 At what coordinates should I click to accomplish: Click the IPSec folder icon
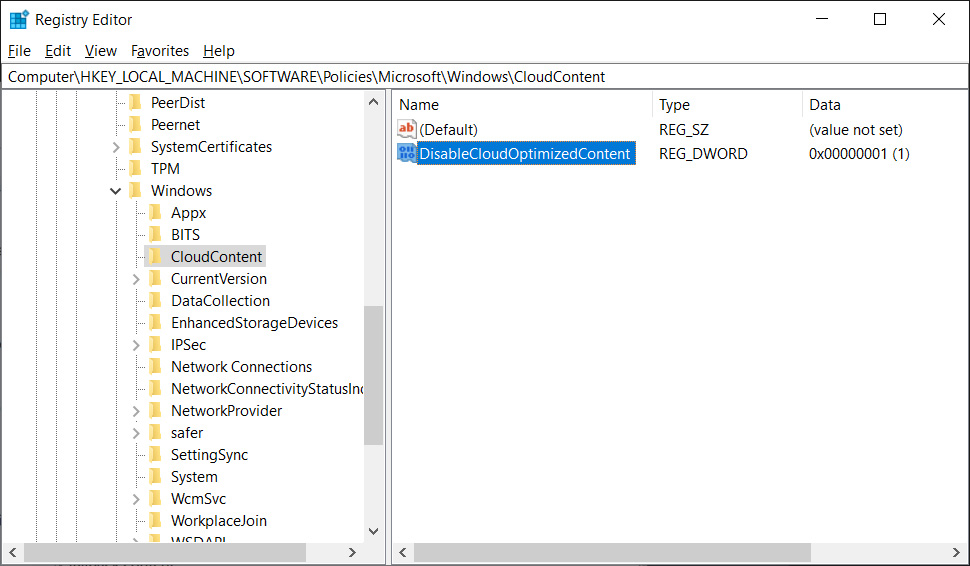tap(156, 345)
